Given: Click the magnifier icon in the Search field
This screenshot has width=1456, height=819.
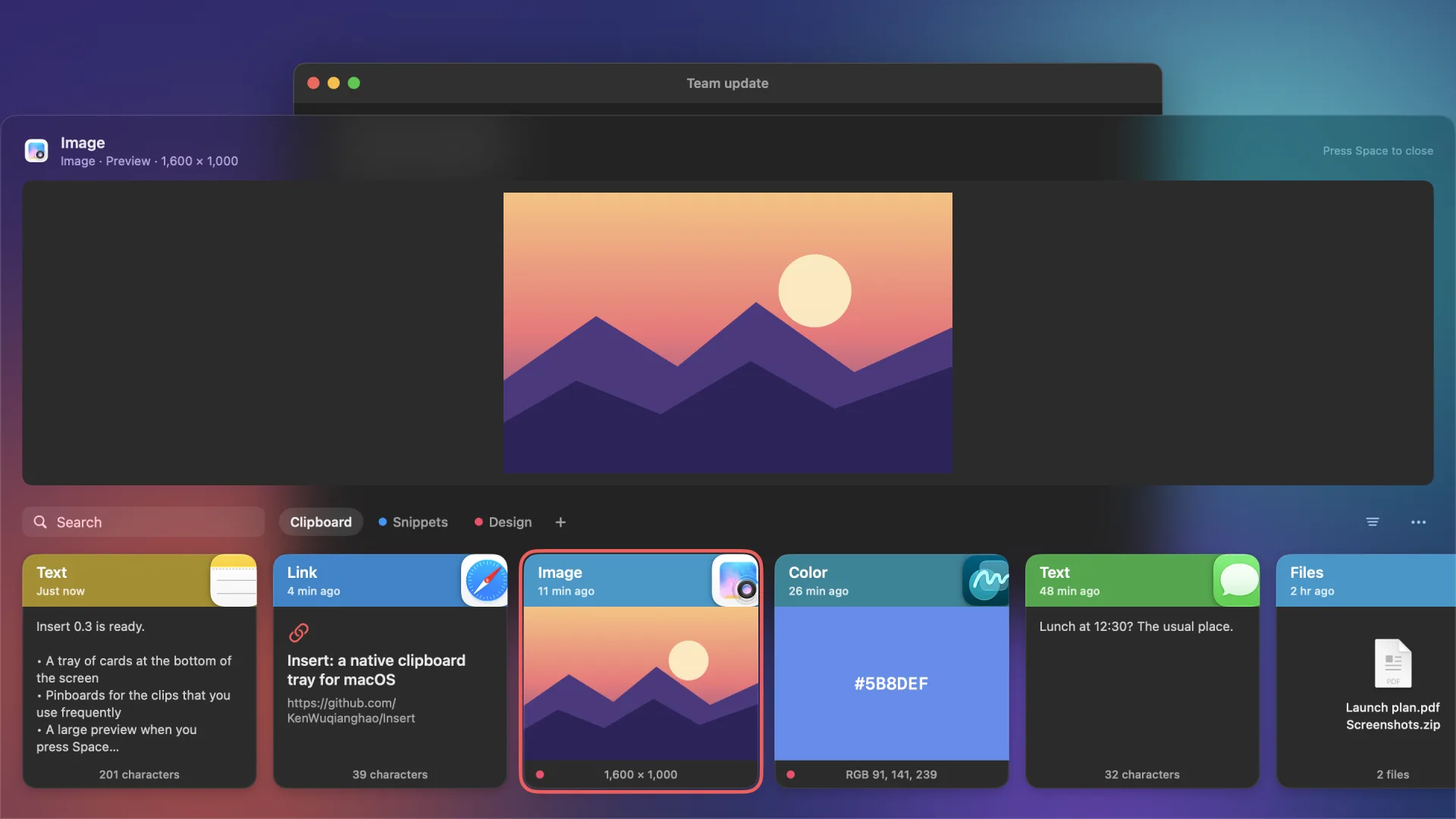Looking at the screenshot, I should [x=40, y=522].
